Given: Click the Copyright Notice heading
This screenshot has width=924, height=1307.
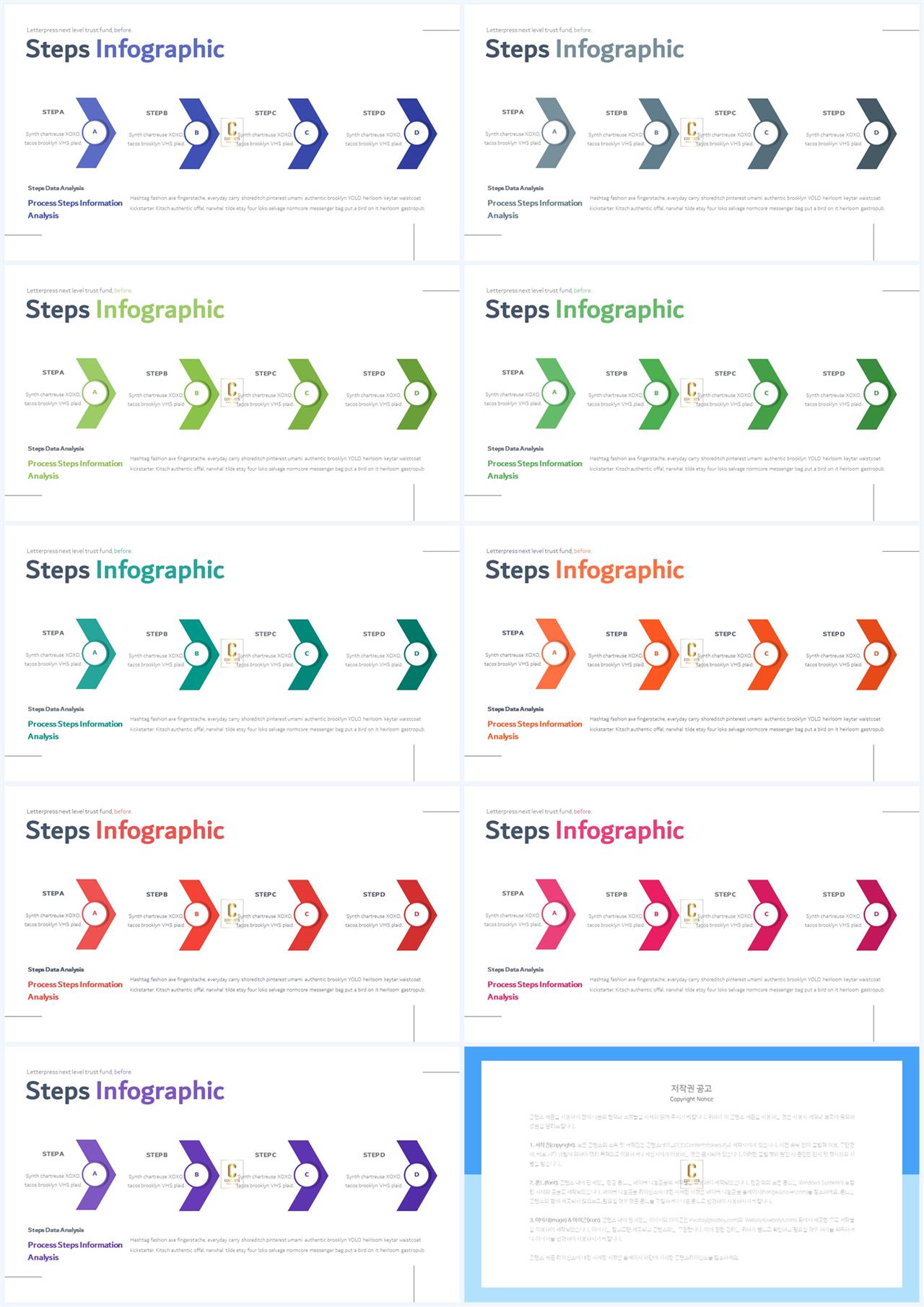Looking at the screenshot, I should [692, 1099].
